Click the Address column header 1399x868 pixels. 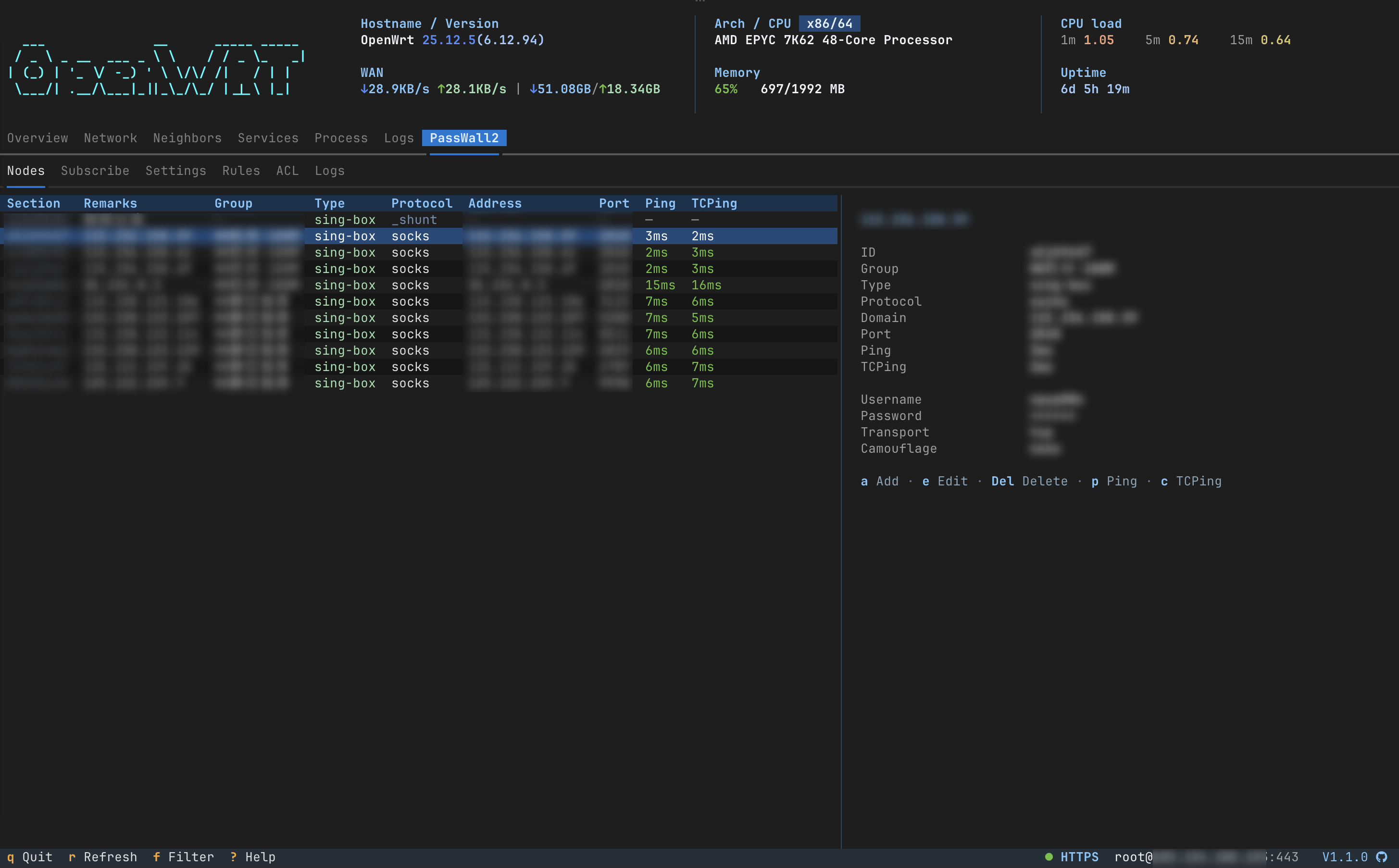[495, 204]
